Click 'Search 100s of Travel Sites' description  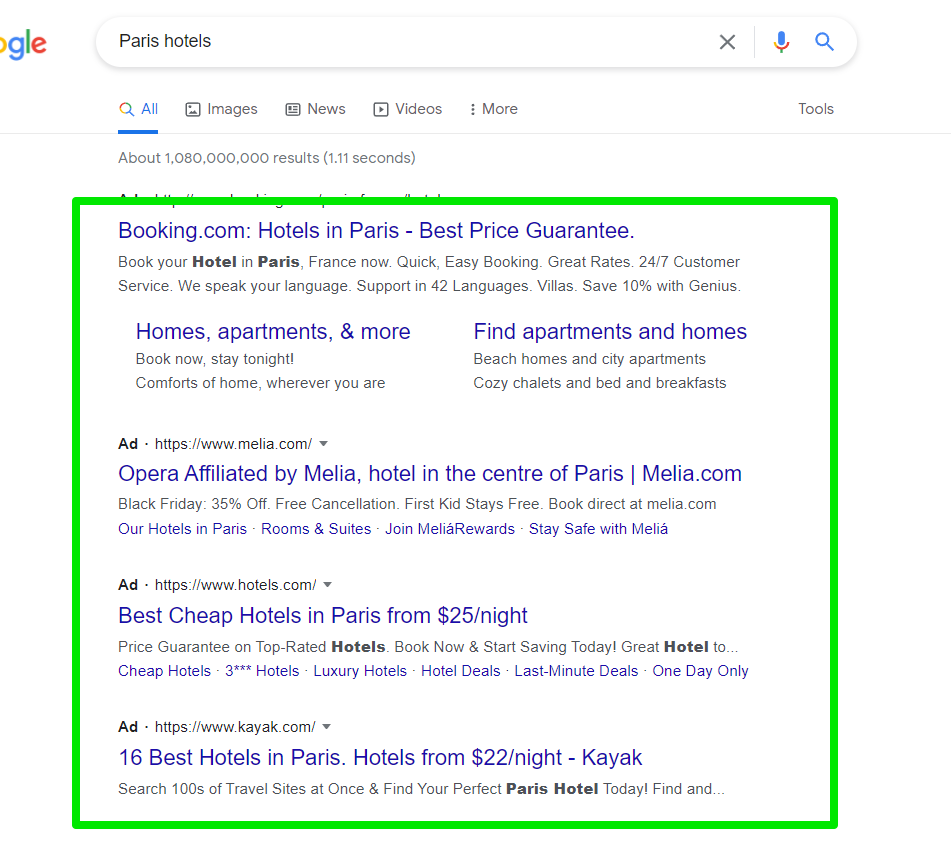tap(422, 789)
